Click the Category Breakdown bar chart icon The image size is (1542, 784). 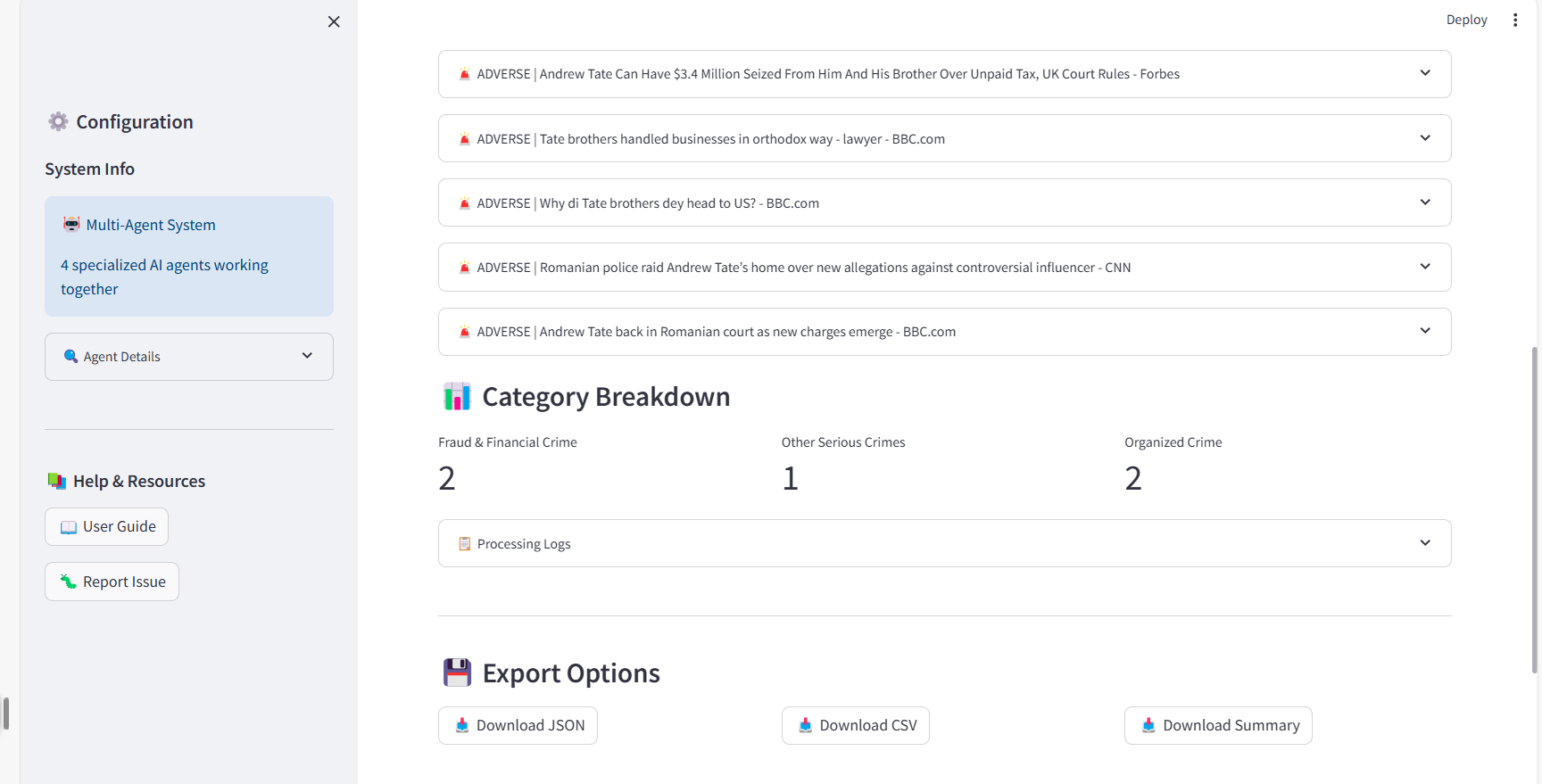click(x=457, y=397)
